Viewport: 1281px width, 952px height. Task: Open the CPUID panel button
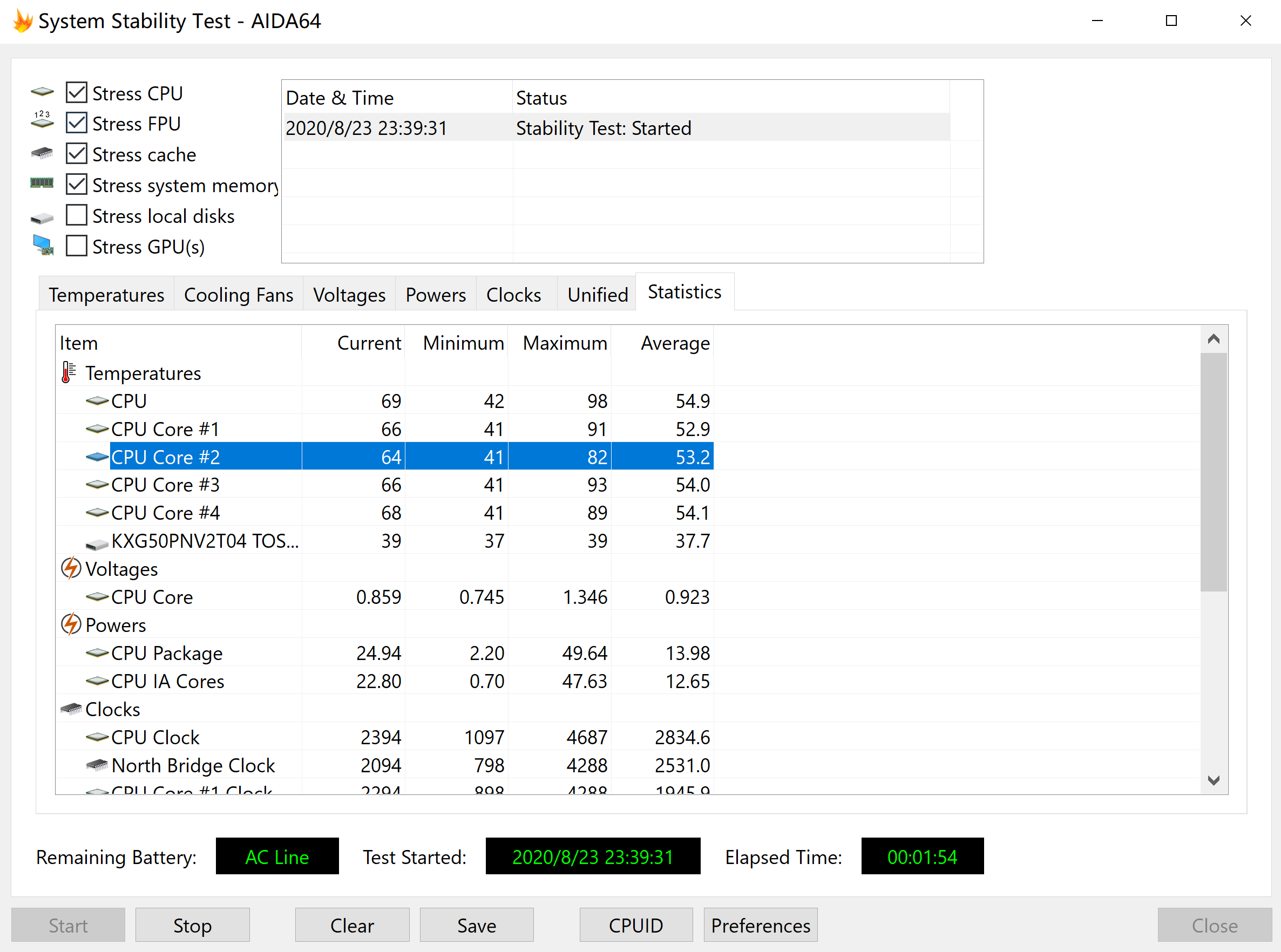click(x=636, y=925)
